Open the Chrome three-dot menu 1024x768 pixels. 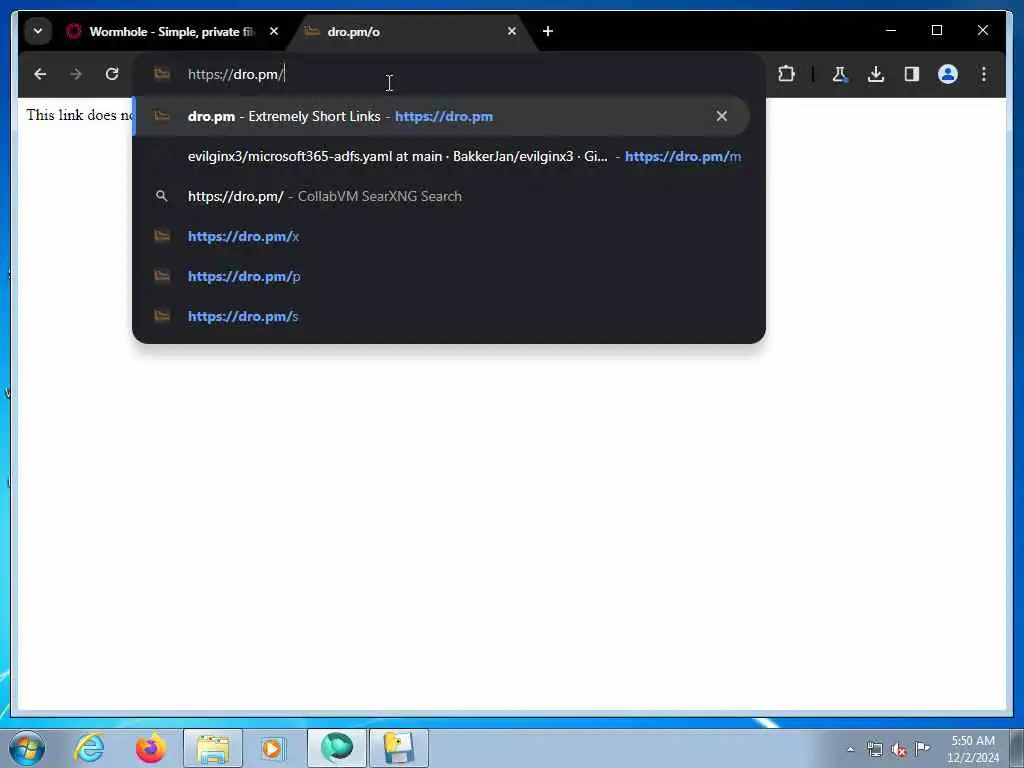984,74
